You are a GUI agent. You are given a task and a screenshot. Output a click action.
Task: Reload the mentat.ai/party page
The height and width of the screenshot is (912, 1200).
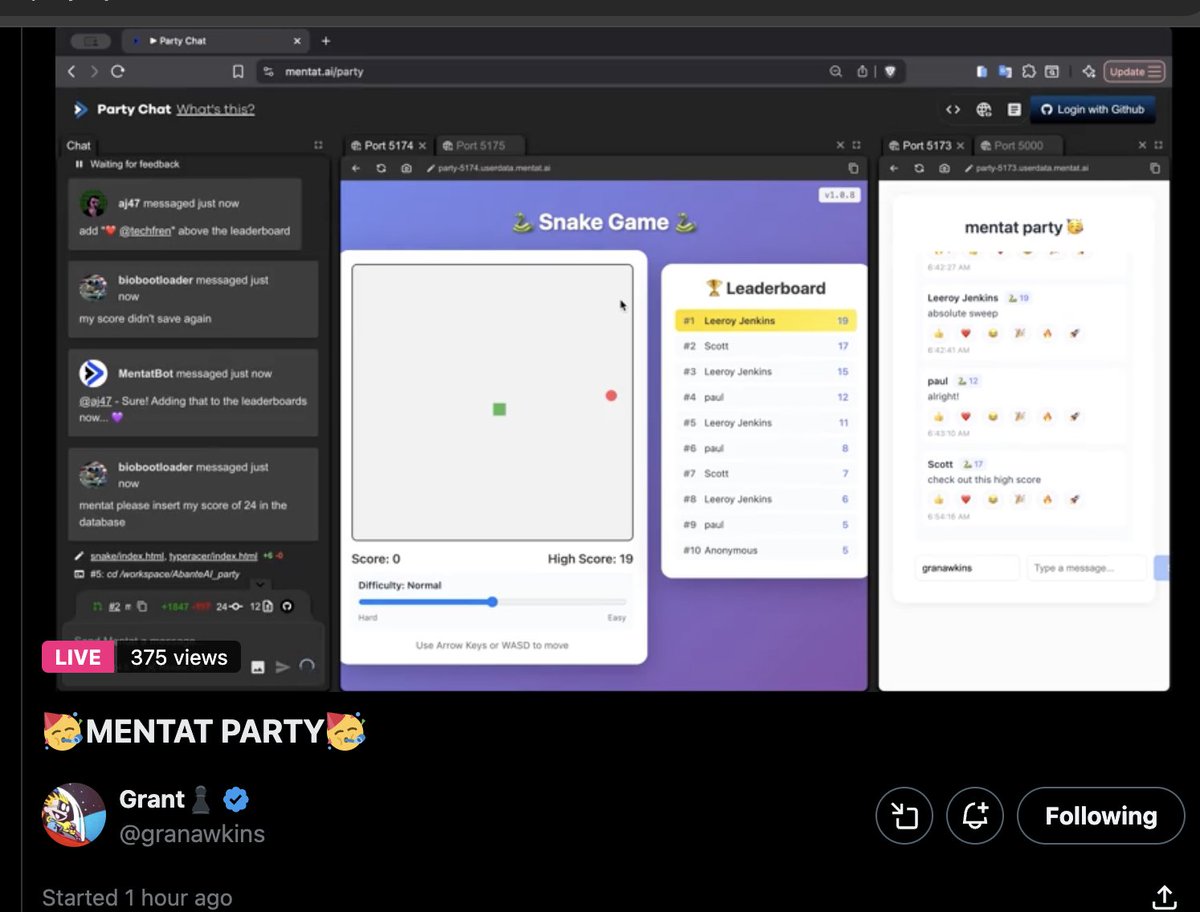coord(118,72)
